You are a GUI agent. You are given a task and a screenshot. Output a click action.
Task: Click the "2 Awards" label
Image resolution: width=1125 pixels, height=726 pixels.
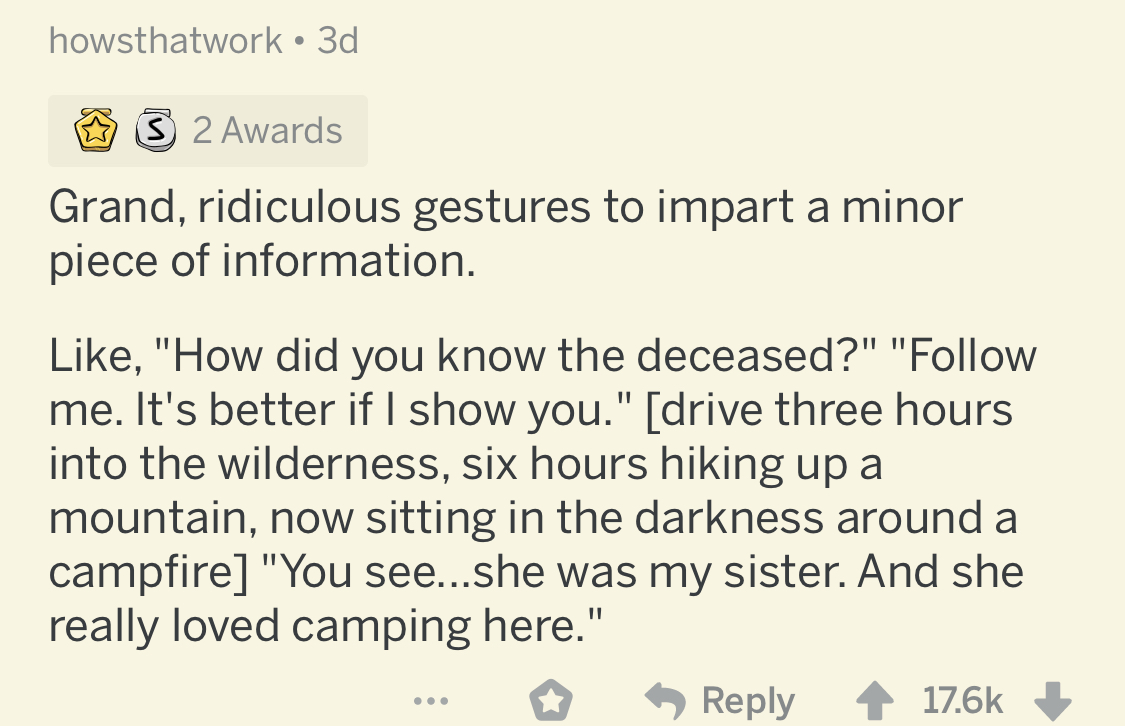point(267,131)
